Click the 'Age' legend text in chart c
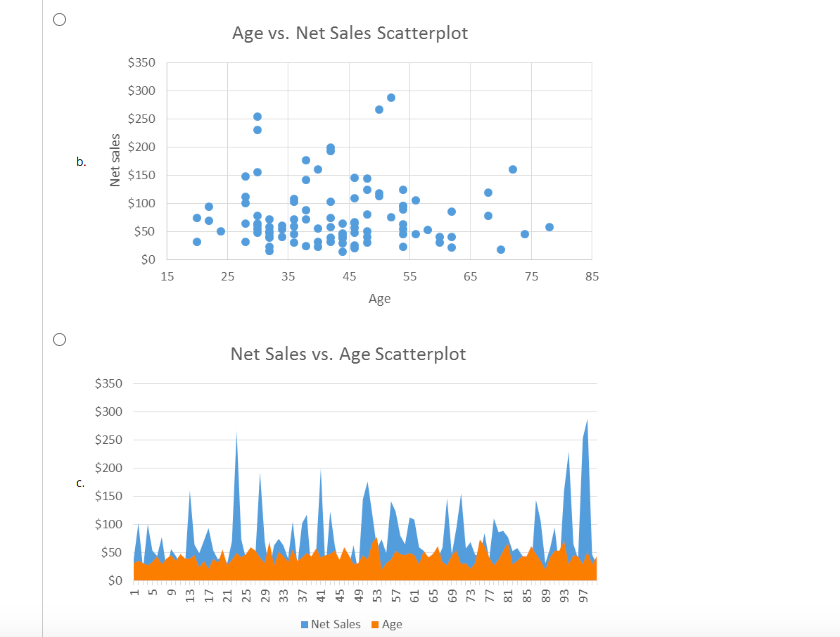Image resolution: width=840 pixels, height=637 pixels. pyautogui.click(x=392, y=625)
